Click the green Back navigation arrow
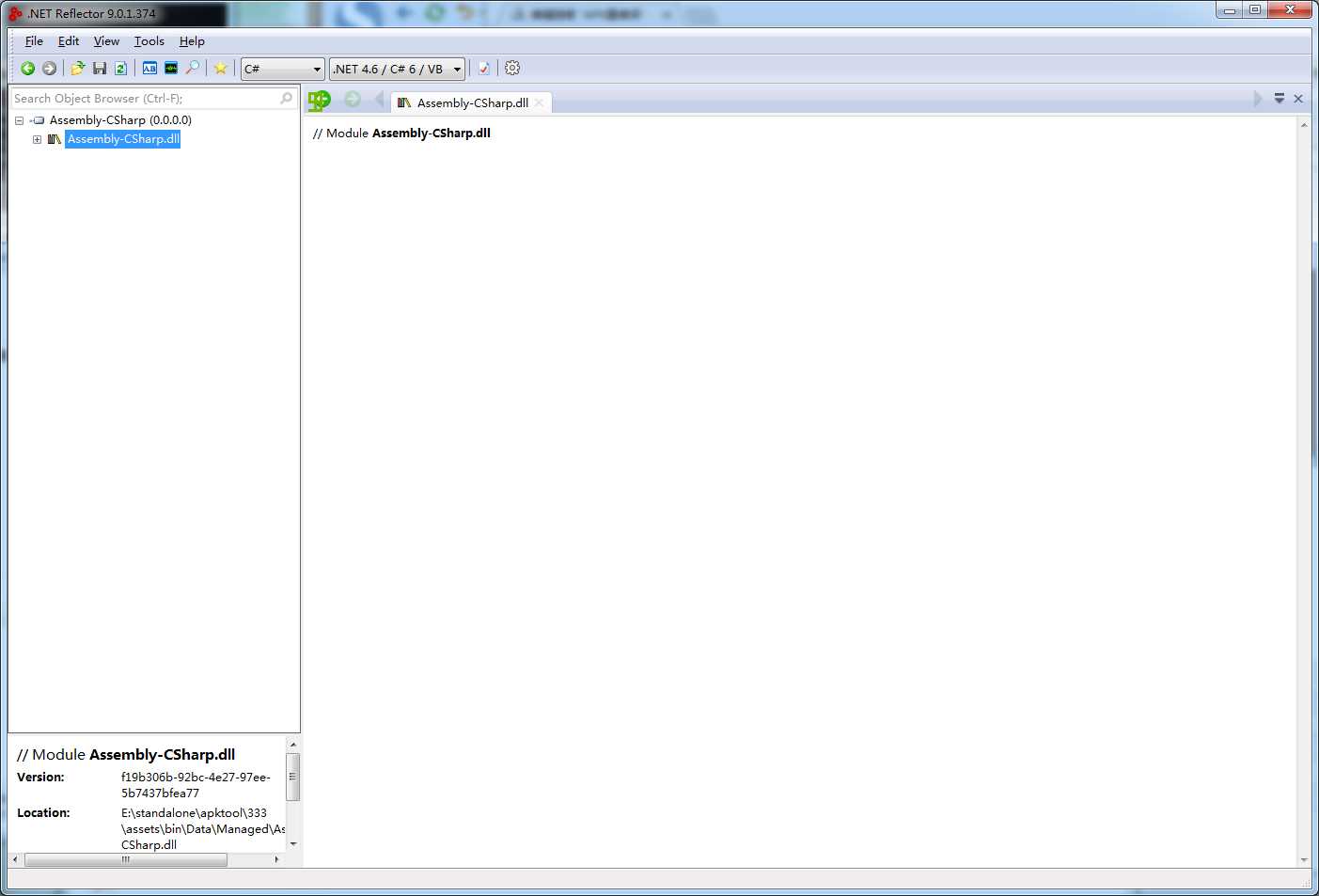The width and height of the screenshot is (1319, 896). point(28,69)
